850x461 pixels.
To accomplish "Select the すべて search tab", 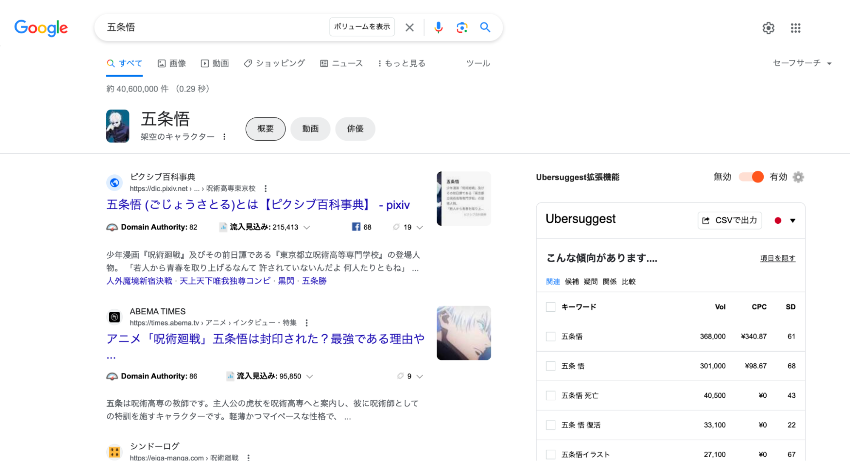I will (124, 63).
